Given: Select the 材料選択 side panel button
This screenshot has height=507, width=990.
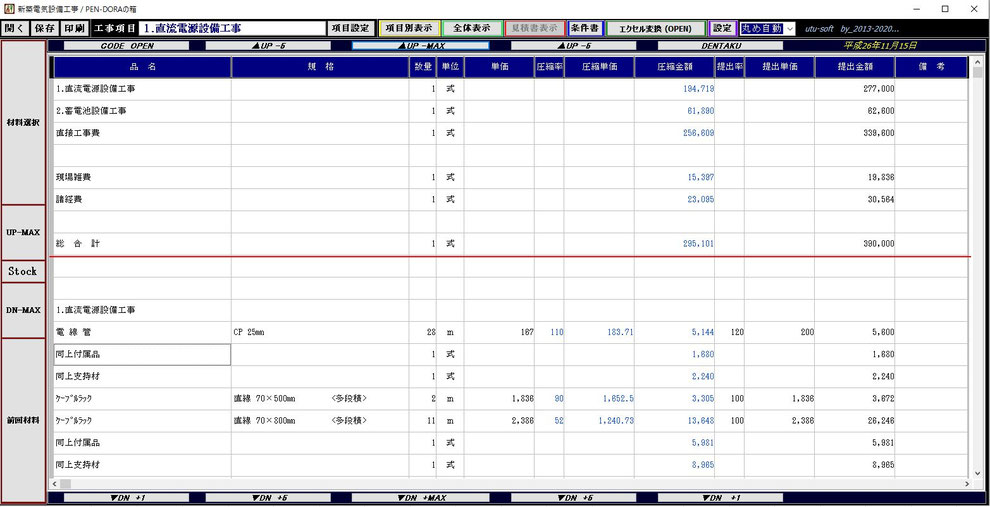Looking at the screenshot, I should click(x=24, y=122).
